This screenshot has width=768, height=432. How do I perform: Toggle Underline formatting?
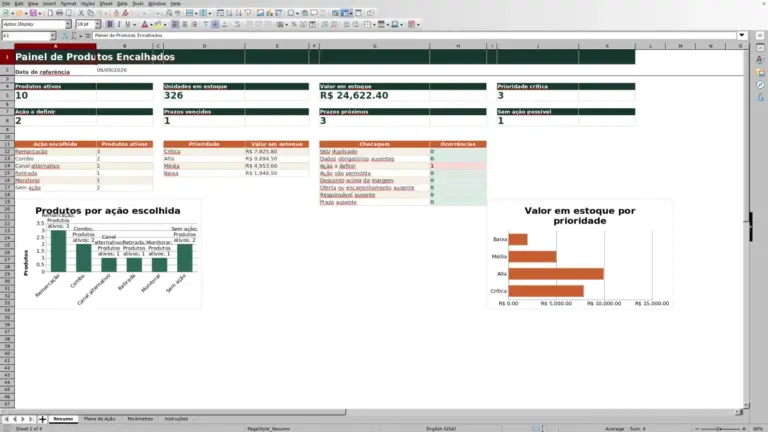pos(128,24)
